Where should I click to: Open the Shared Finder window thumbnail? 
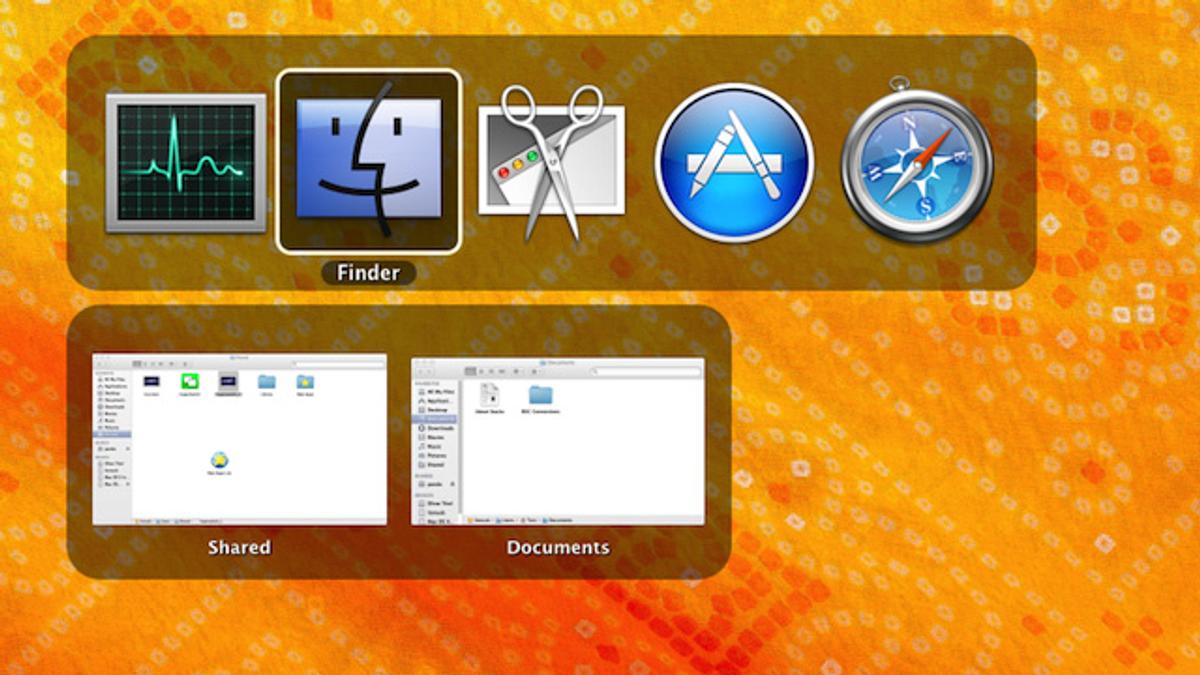[x=239, y=439]
